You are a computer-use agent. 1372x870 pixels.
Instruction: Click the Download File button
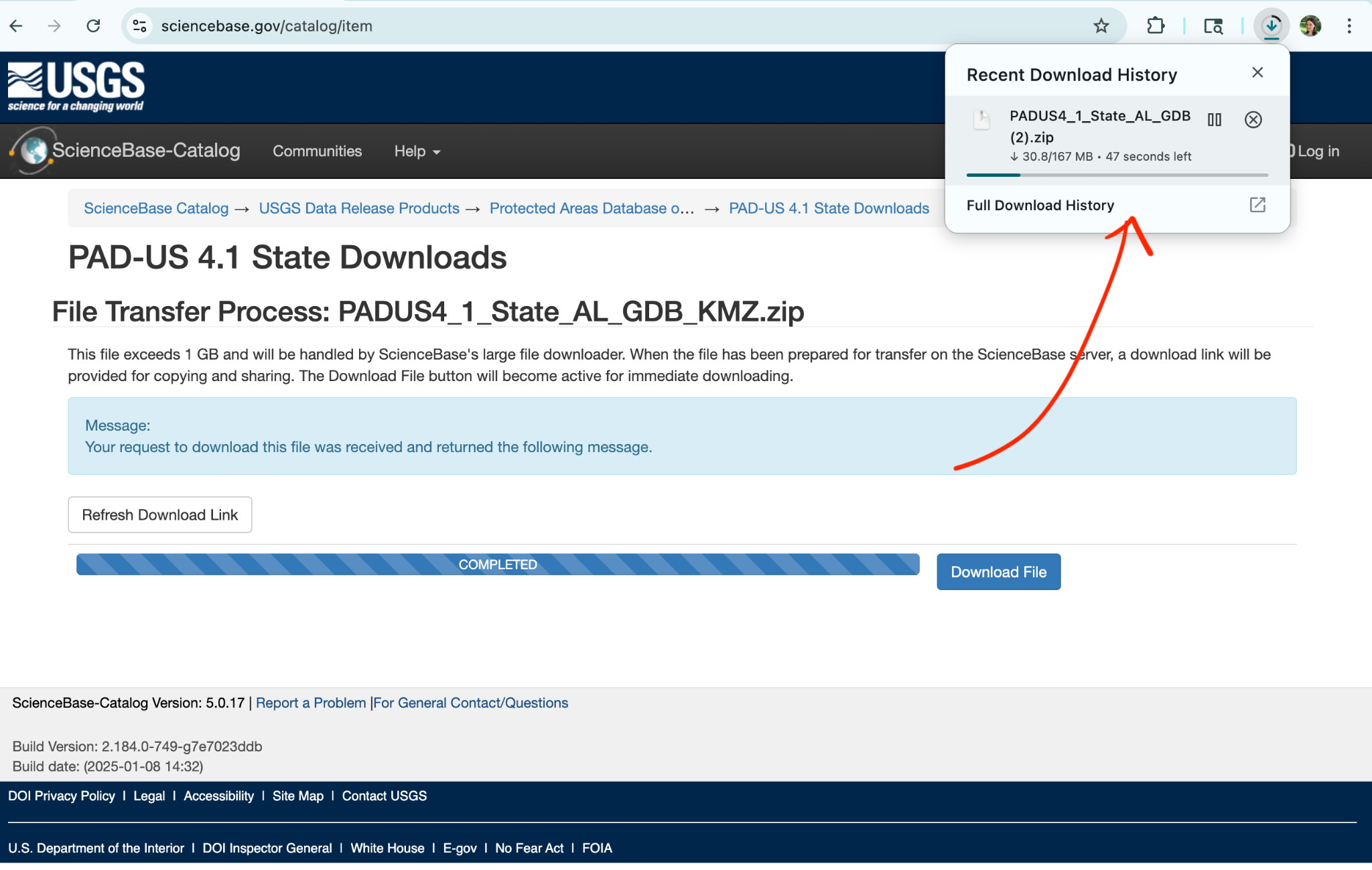[x=998, y=572]
